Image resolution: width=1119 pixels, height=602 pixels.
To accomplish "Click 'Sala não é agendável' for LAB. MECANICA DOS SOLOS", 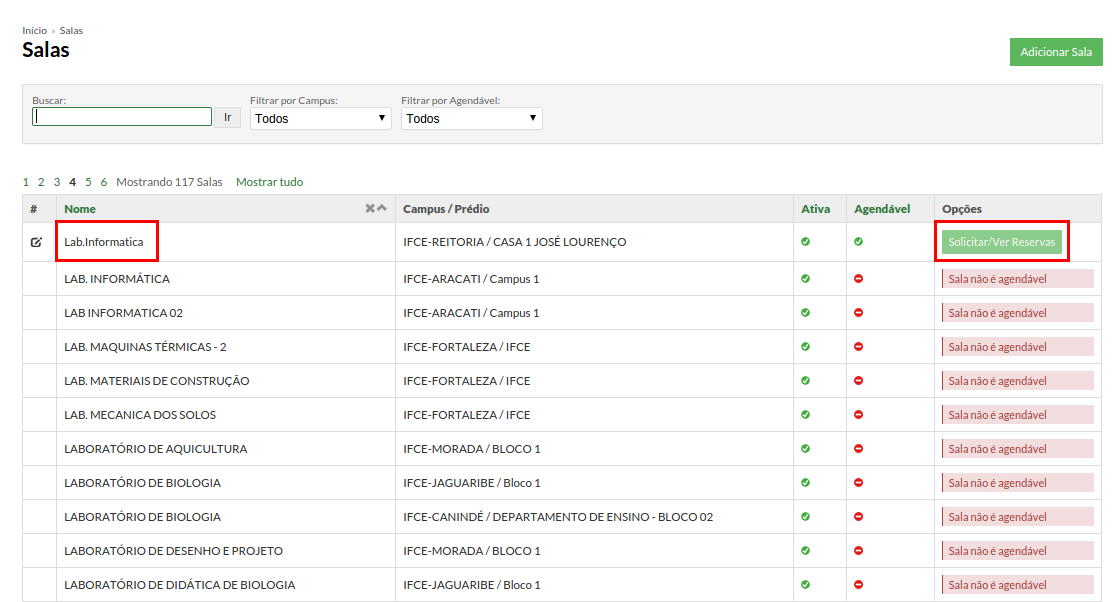I will click(x=1018, y=414).
